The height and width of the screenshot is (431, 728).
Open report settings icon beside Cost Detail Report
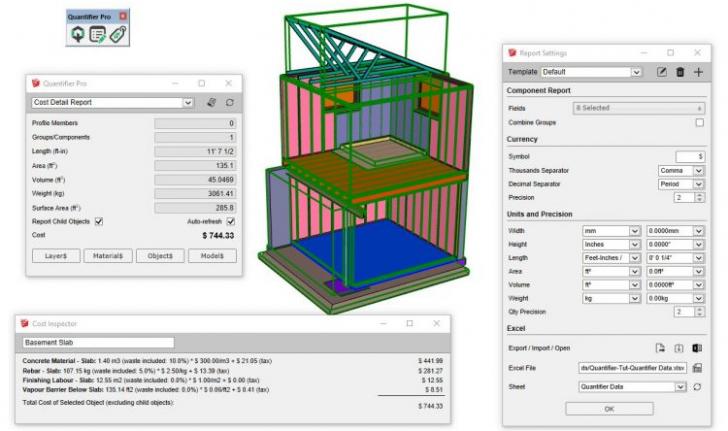(x=212, y=102)
